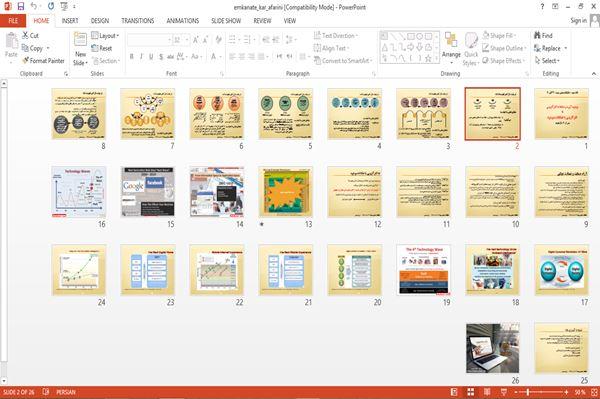Select slide 8 thumbnail with black circles
Screen dimensions: 600x399
click(79, 114)
